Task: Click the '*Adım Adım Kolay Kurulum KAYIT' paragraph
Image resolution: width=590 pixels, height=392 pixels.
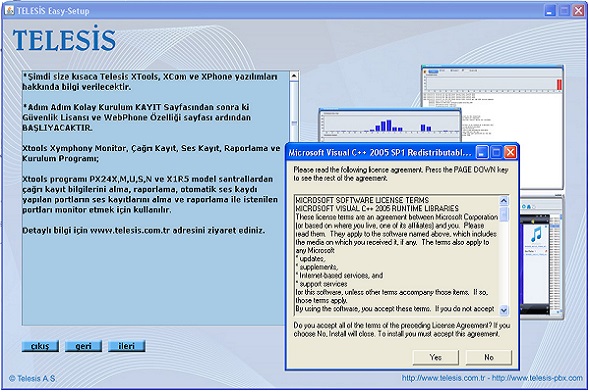Action: click(136, 117)
